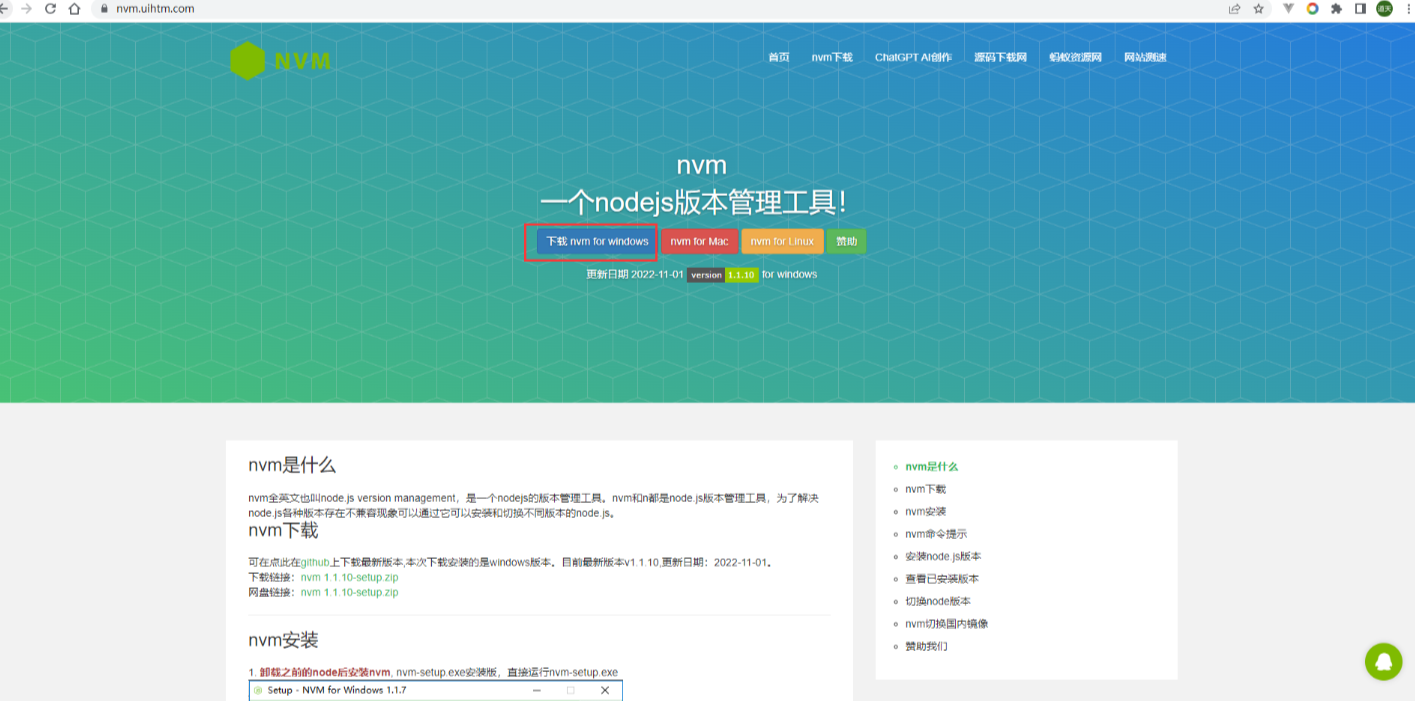1415x701 pixels.
Task: Open the 源码下载网 navigation item
Action: click(x=1001, y=57)
